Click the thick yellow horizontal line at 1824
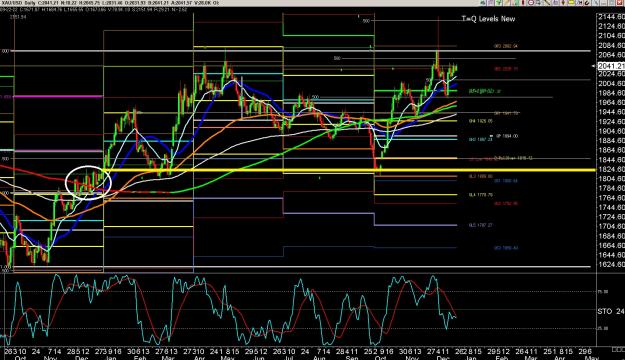This screenshot has height=360, width=625. 351,170
